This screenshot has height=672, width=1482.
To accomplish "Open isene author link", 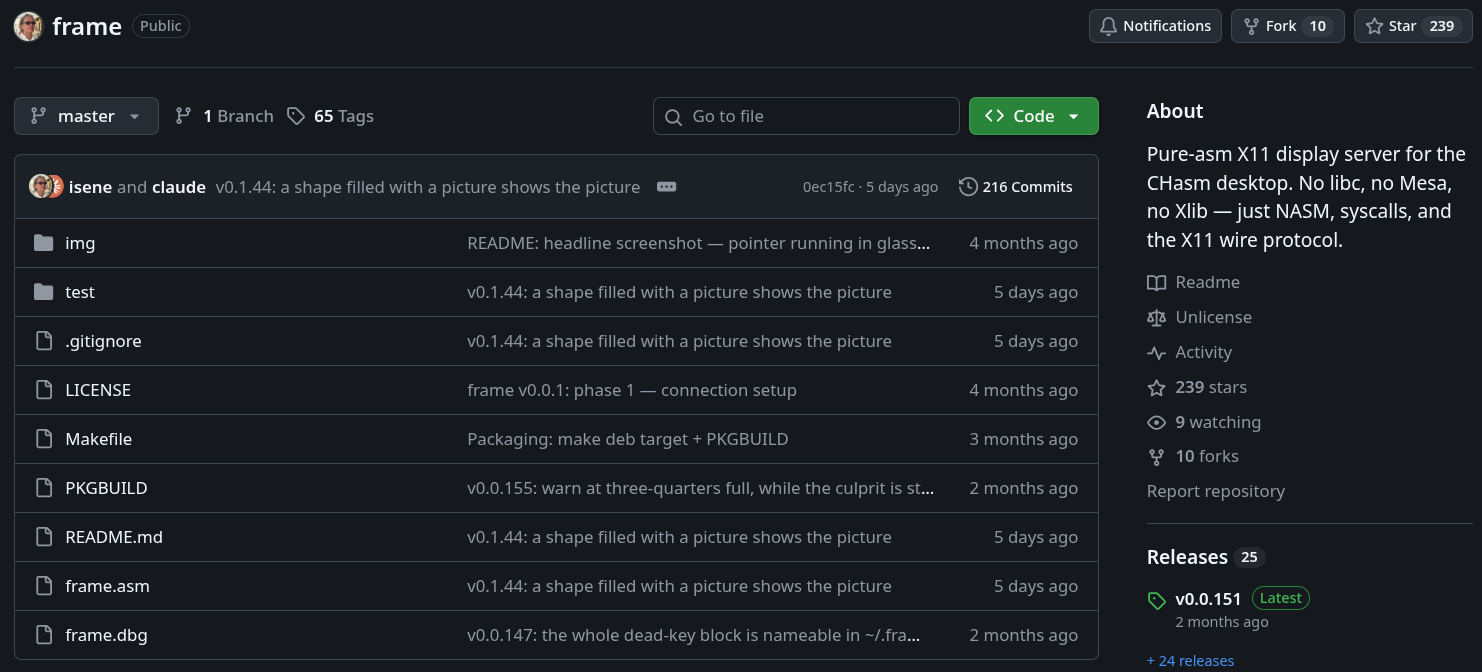I will (x=90, y=187).
